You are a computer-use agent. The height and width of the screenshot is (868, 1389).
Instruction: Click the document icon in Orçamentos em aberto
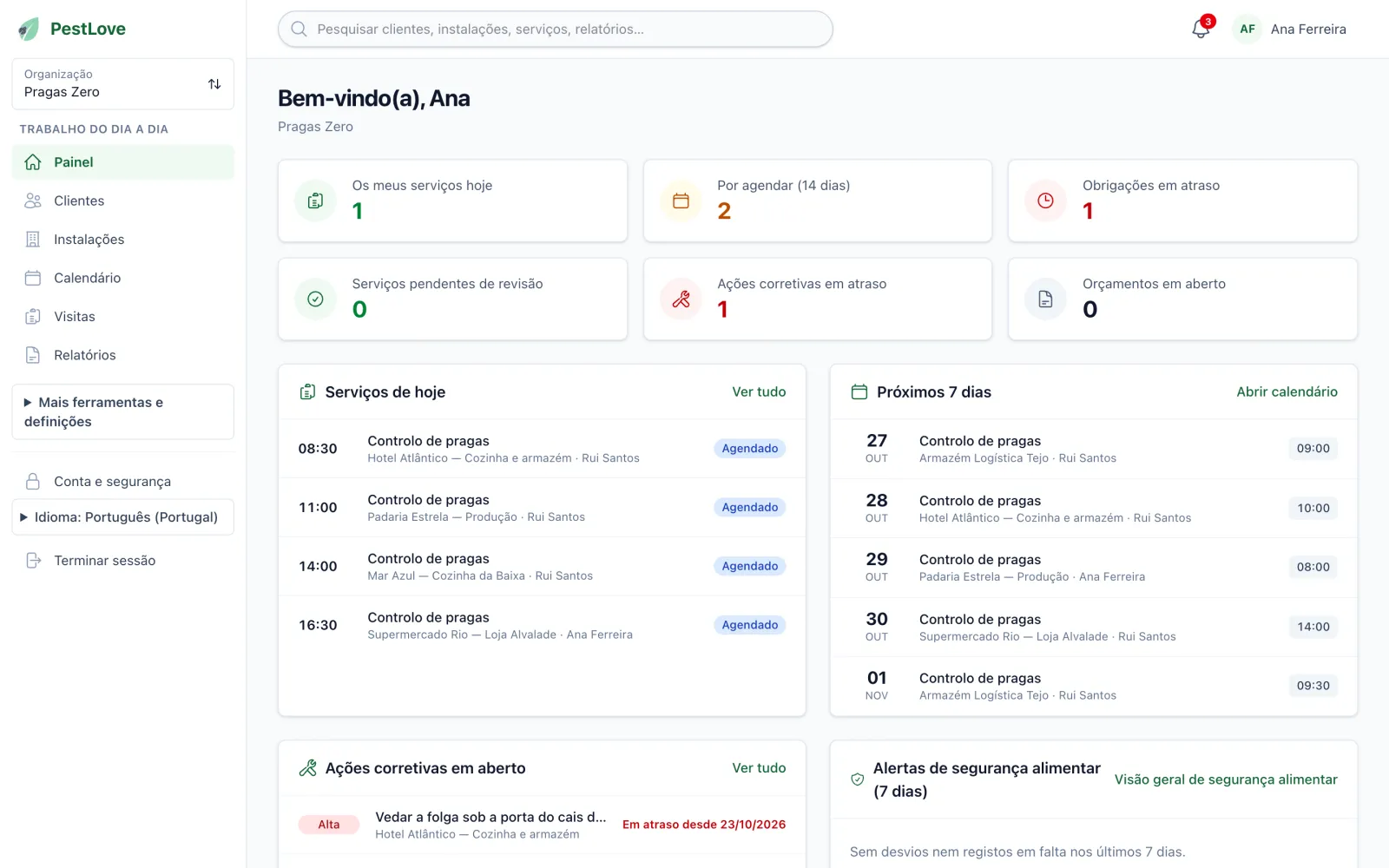(x=1046, y=299)
